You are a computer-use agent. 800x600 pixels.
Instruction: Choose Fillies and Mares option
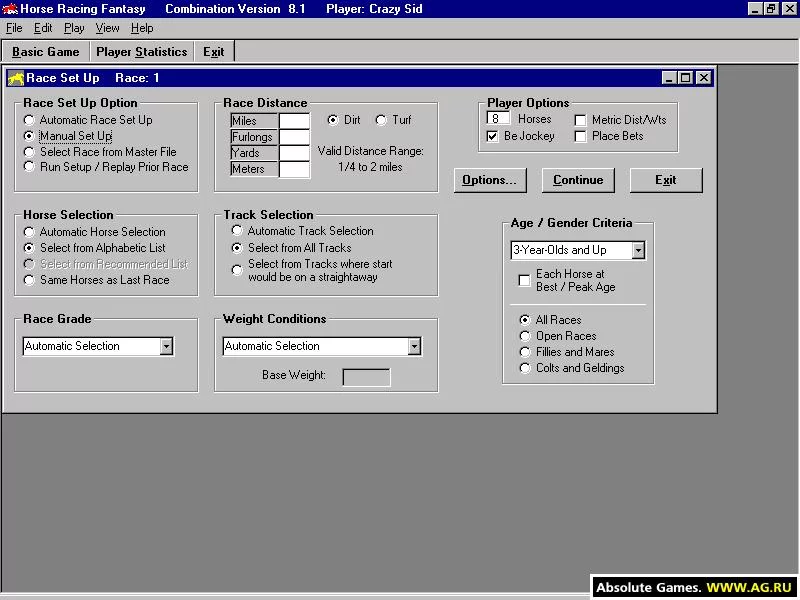[x=524, y=352]
